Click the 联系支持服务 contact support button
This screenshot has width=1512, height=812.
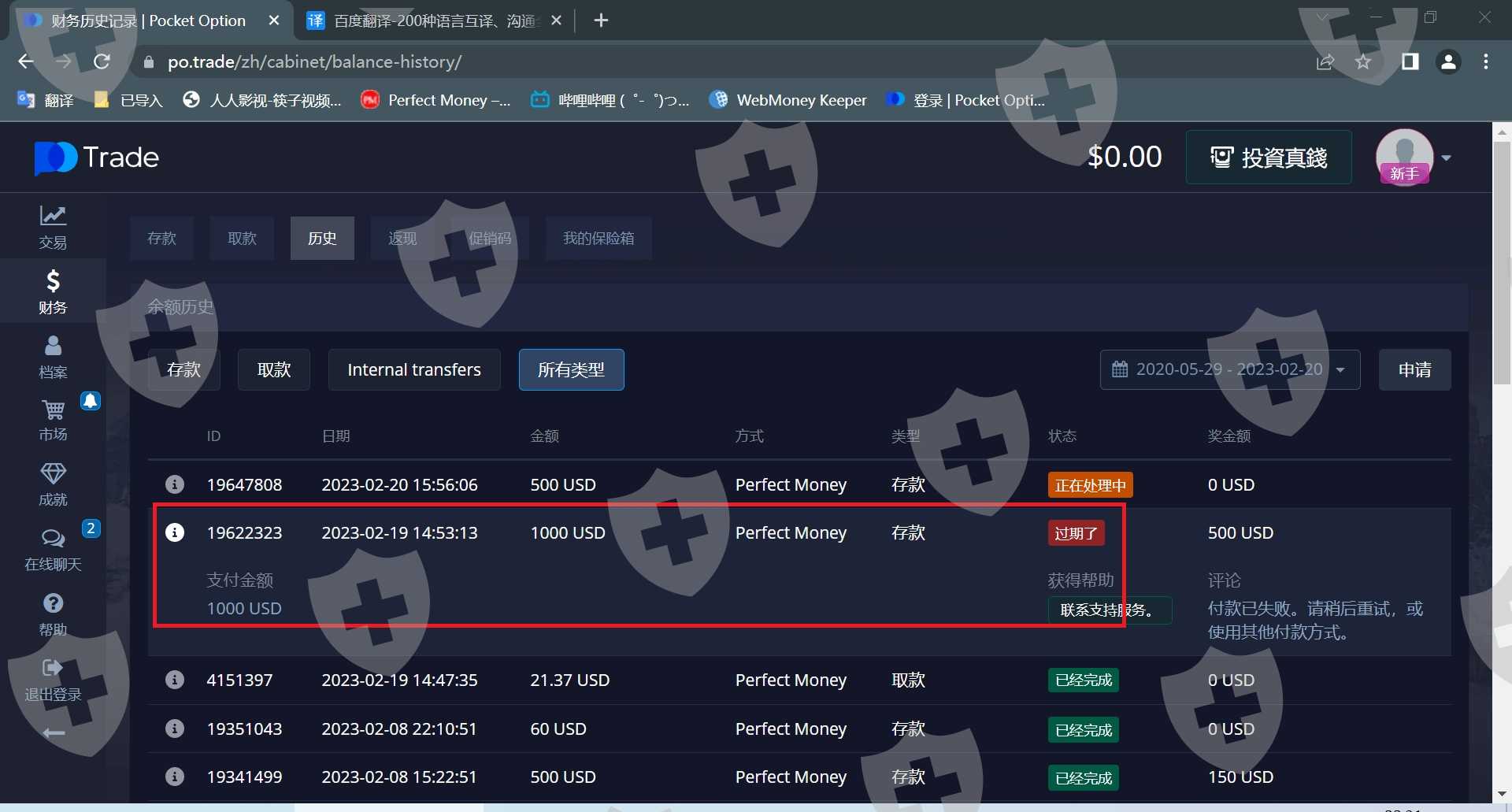pos(1109,610)
